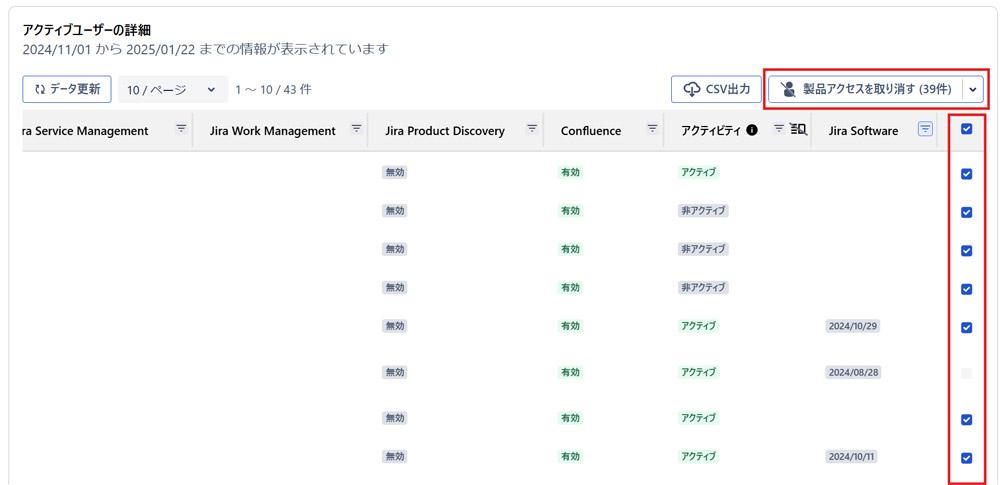Uncheck the checkbox in the 2024/10/29 row
This screenshot has height=485, width=1000.
point(967,327)
